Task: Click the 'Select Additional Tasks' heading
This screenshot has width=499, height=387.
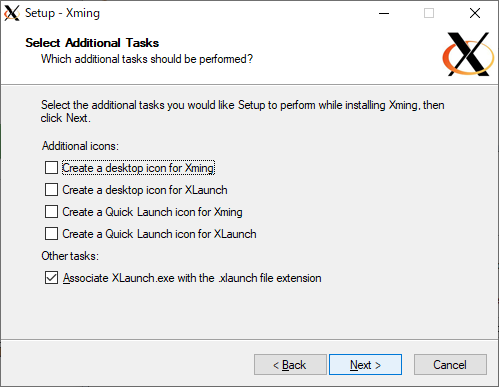Action: click(92, 43)
